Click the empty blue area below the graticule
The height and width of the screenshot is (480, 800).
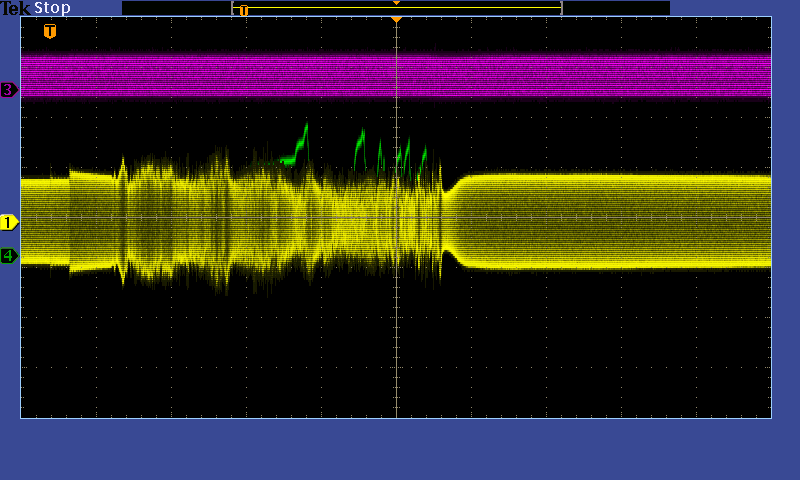(x=400, y=450)
